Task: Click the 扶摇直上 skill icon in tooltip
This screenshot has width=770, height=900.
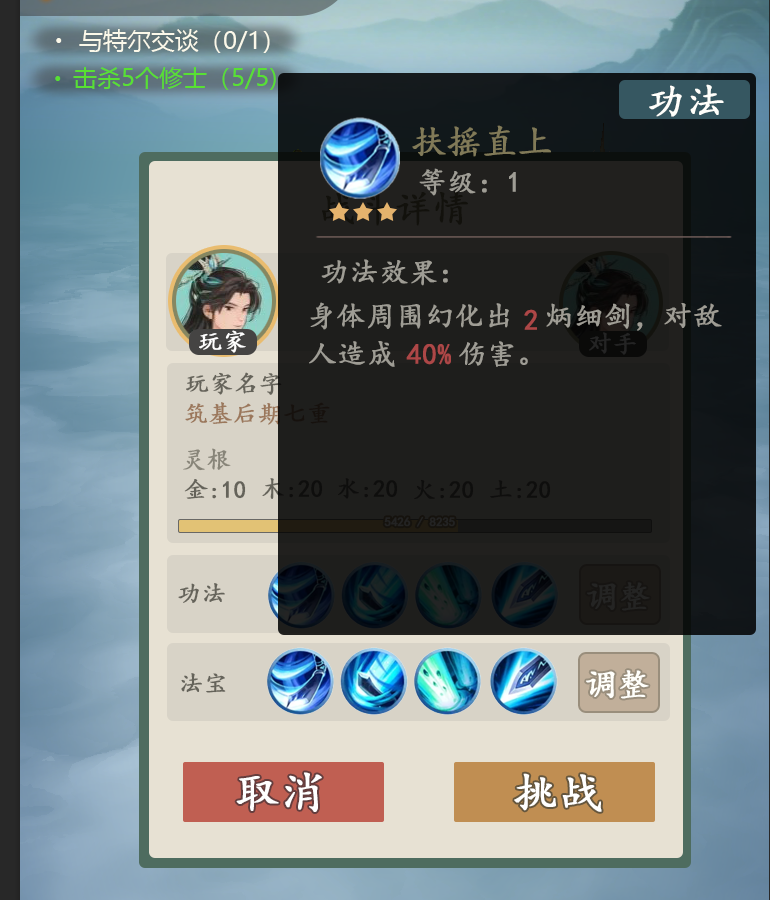Action: click(360, 157)
